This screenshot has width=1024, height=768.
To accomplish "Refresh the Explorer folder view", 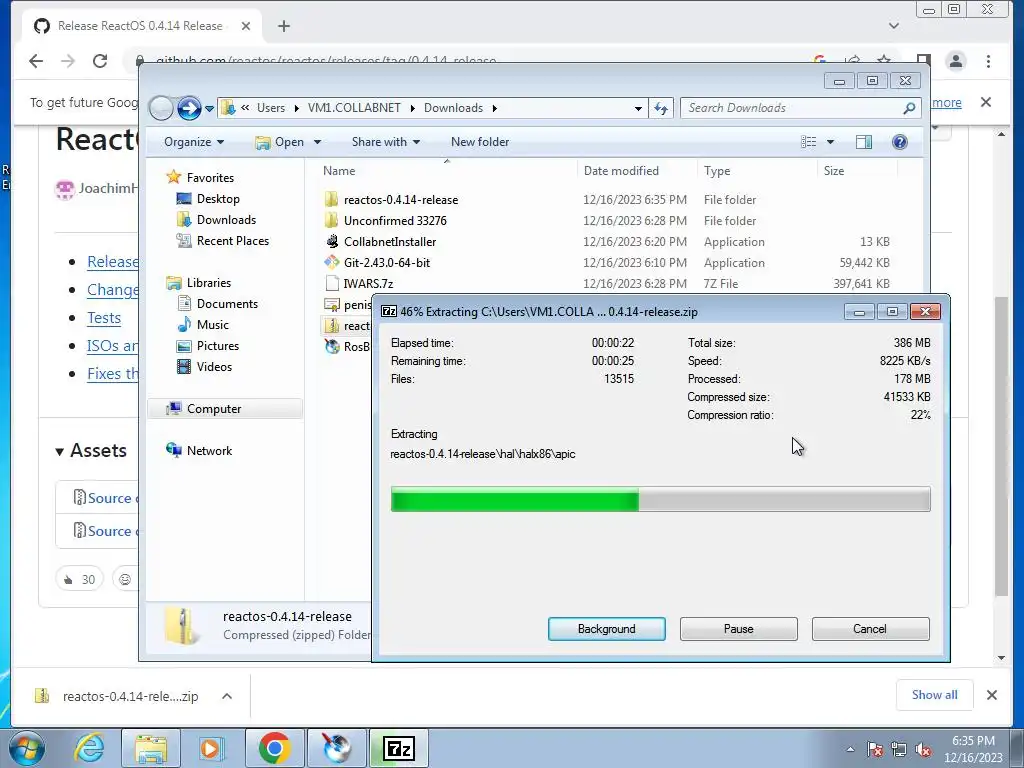I will pos(661,108).
